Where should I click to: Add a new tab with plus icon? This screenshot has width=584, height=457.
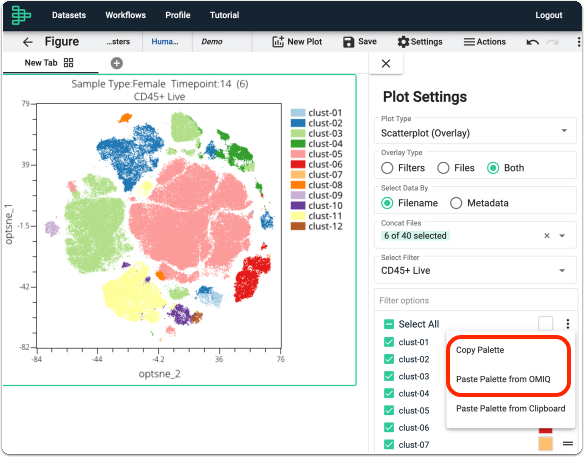(117, 63)
